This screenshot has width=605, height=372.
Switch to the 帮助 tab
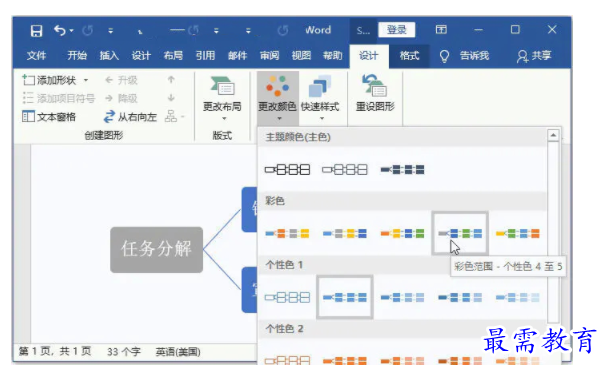(333, 56)
